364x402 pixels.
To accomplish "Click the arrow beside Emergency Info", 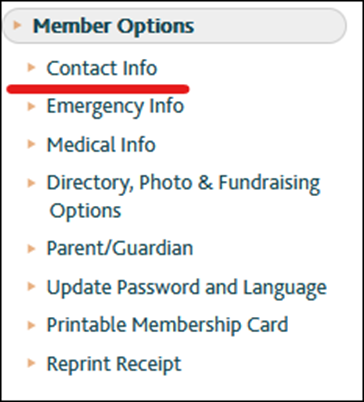I will pos(31,107).
